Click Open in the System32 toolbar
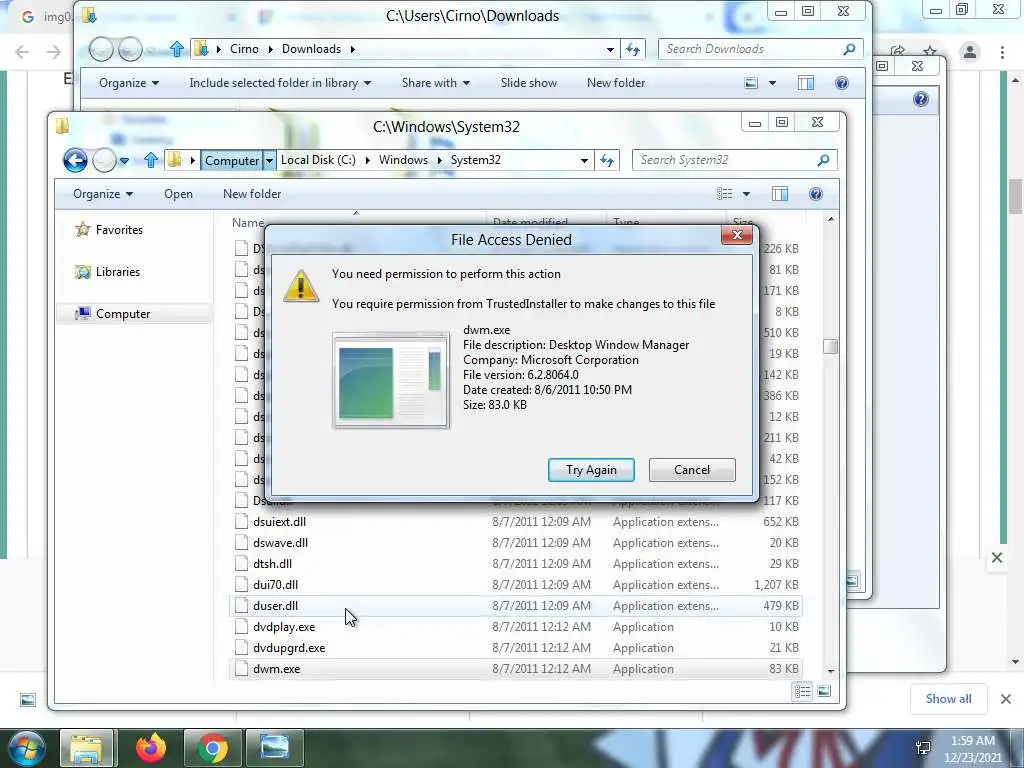1024x768 pixels. click(178, 194)
